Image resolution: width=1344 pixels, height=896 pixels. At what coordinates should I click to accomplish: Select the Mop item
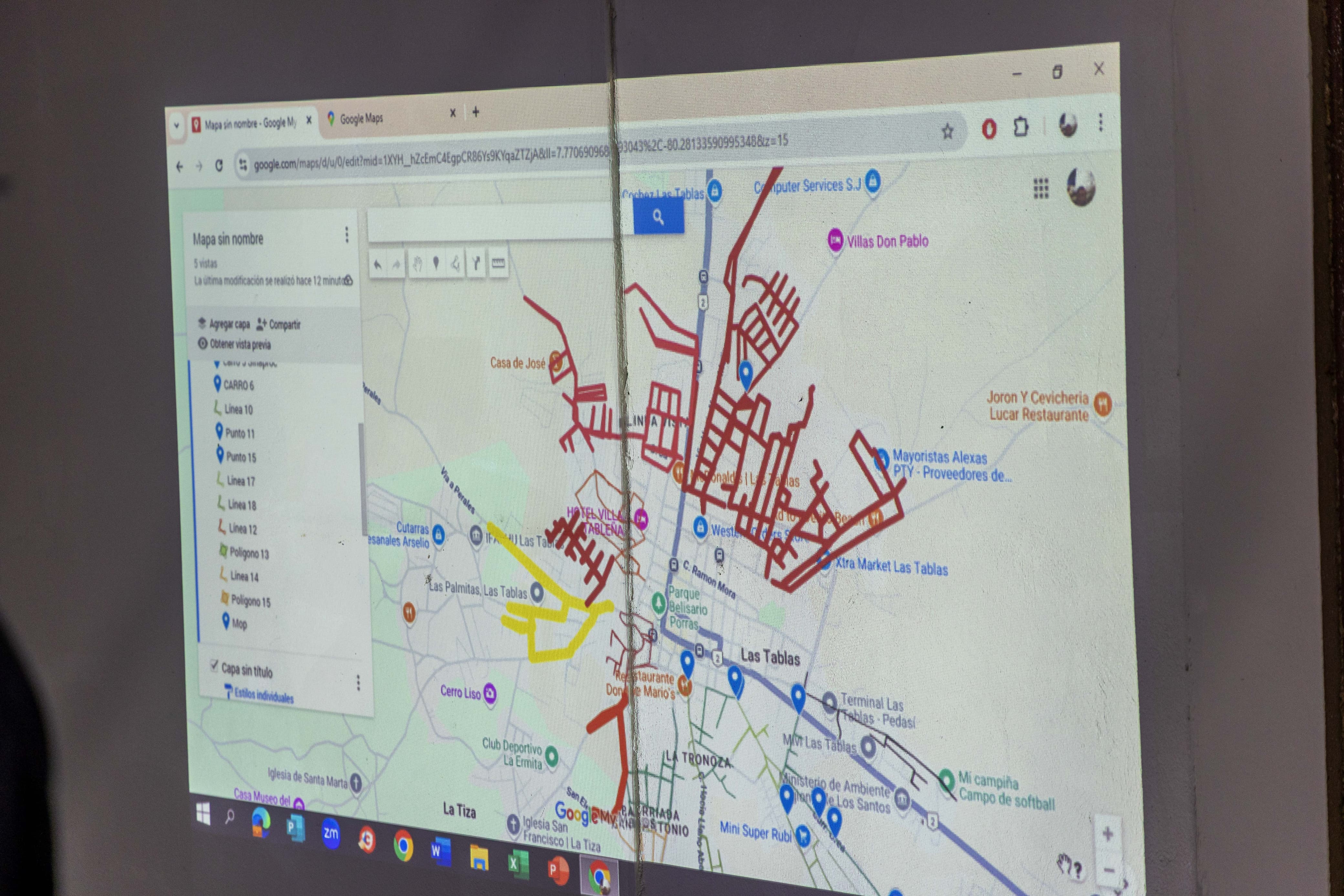235,622
